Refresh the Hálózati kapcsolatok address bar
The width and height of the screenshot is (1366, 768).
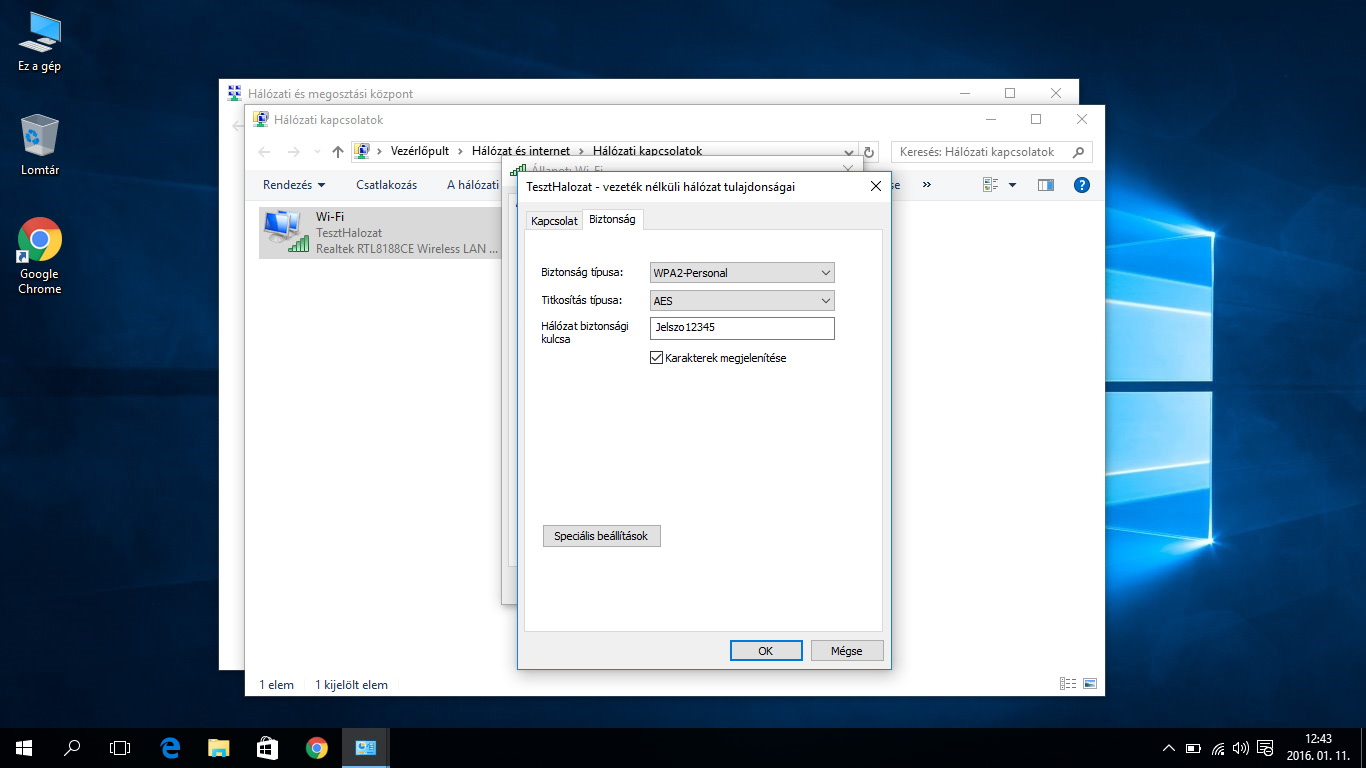tap(869, 152)
